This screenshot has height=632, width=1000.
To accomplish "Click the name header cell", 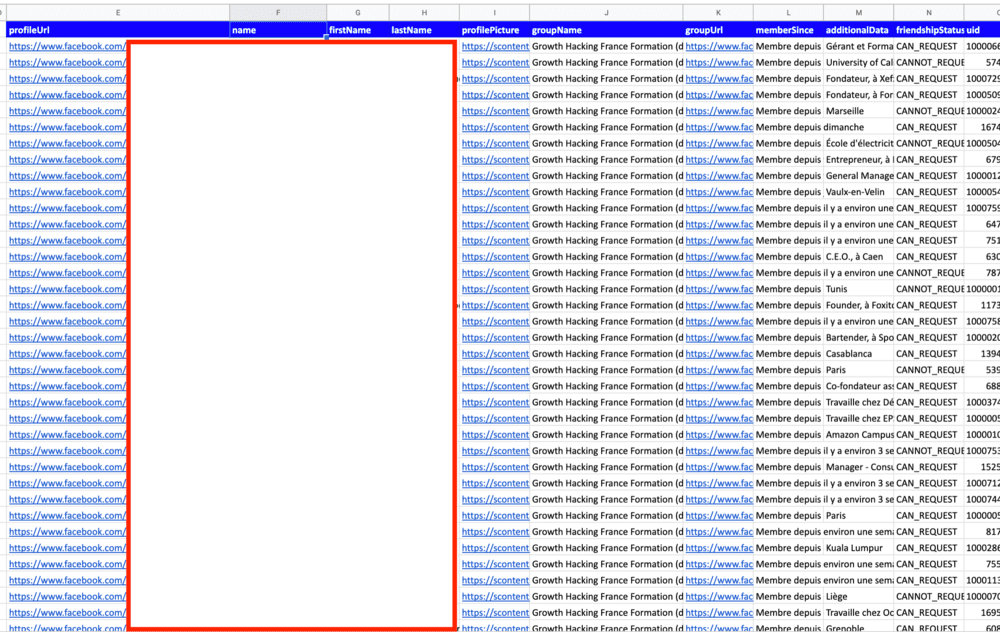I will [x=278, y=30].
